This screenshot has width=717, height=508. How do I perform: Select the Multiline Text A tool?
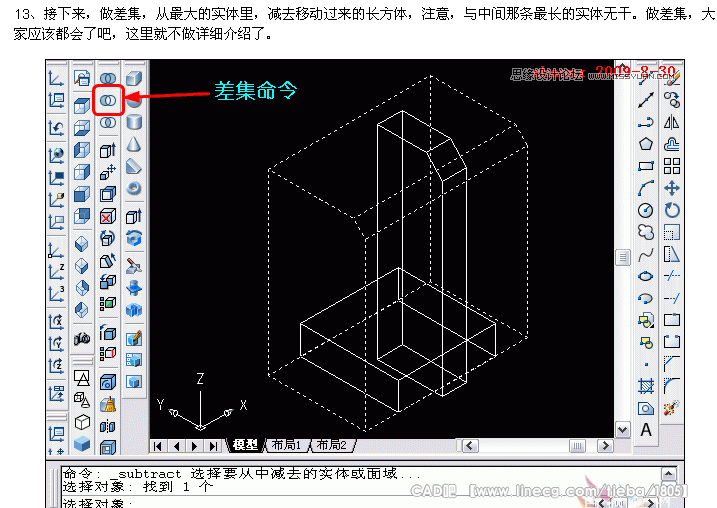coord(646,430)
